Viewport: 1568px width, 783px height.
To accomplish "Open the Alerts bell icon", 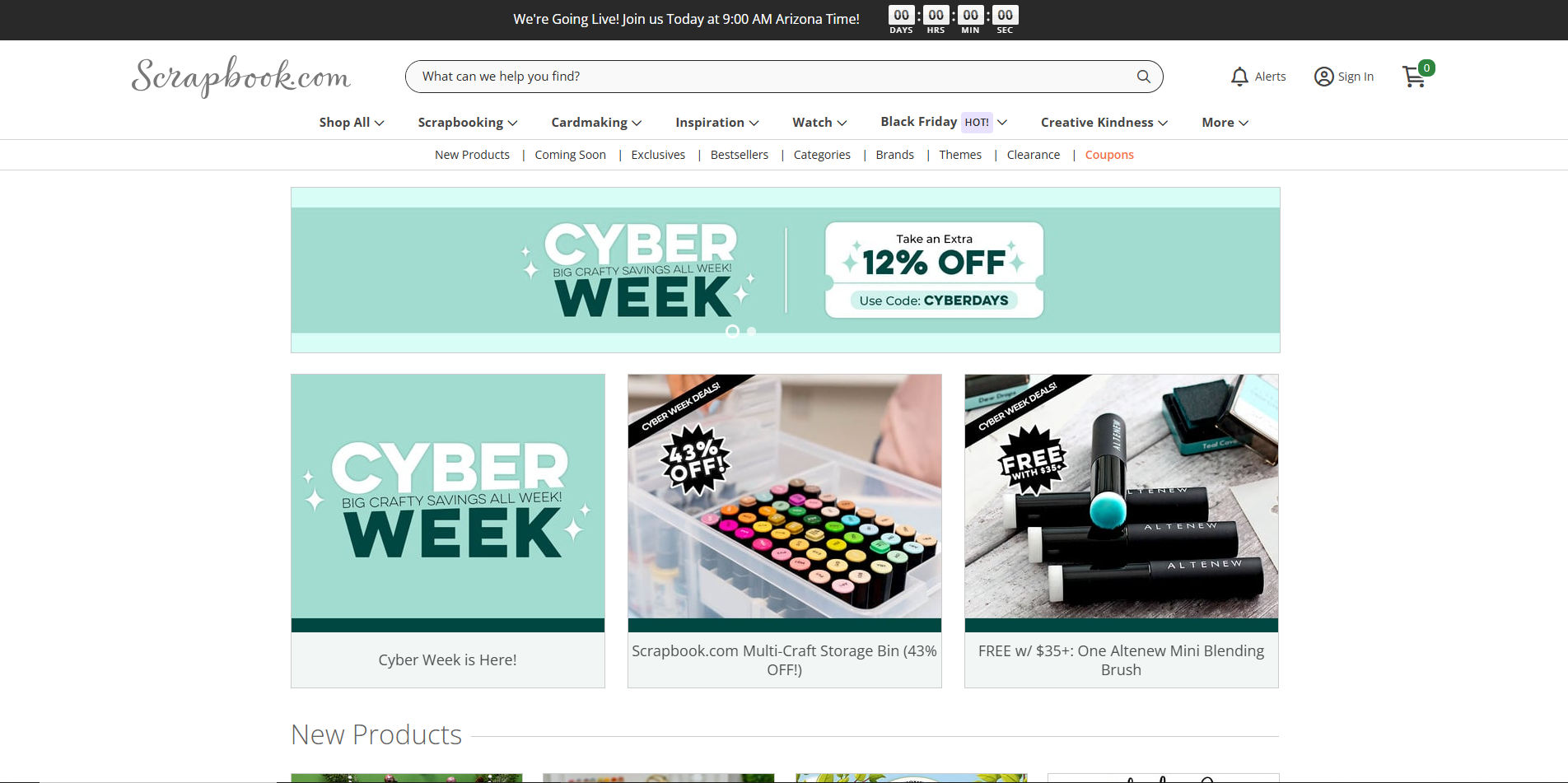I will click(x=1239, y=77).
